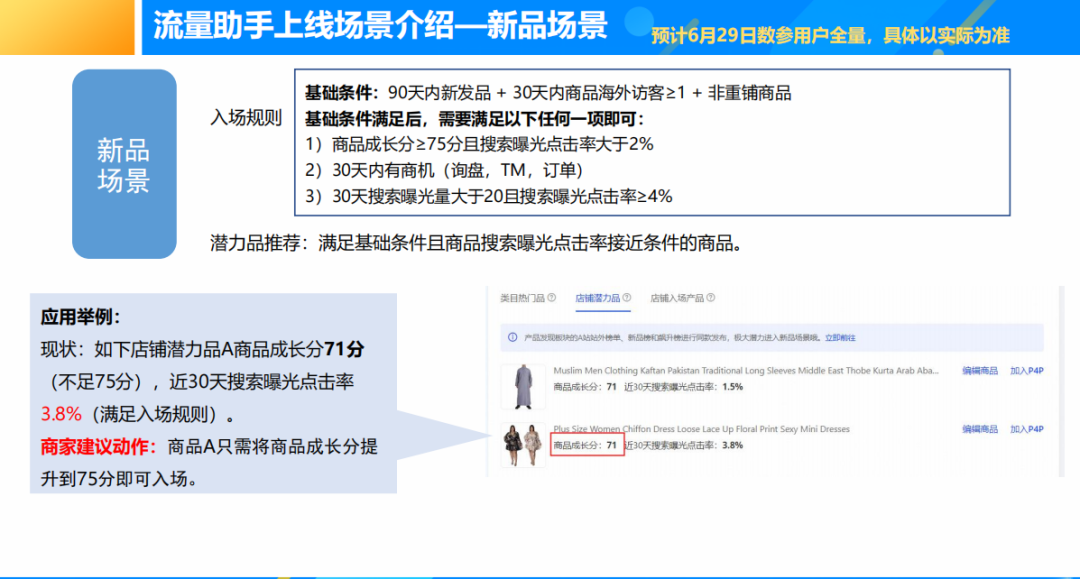Open the 店铺入场产品 tab
The width and height of the screenshot is (1080, 579).
pyautogui.click(x=677, y=299)
